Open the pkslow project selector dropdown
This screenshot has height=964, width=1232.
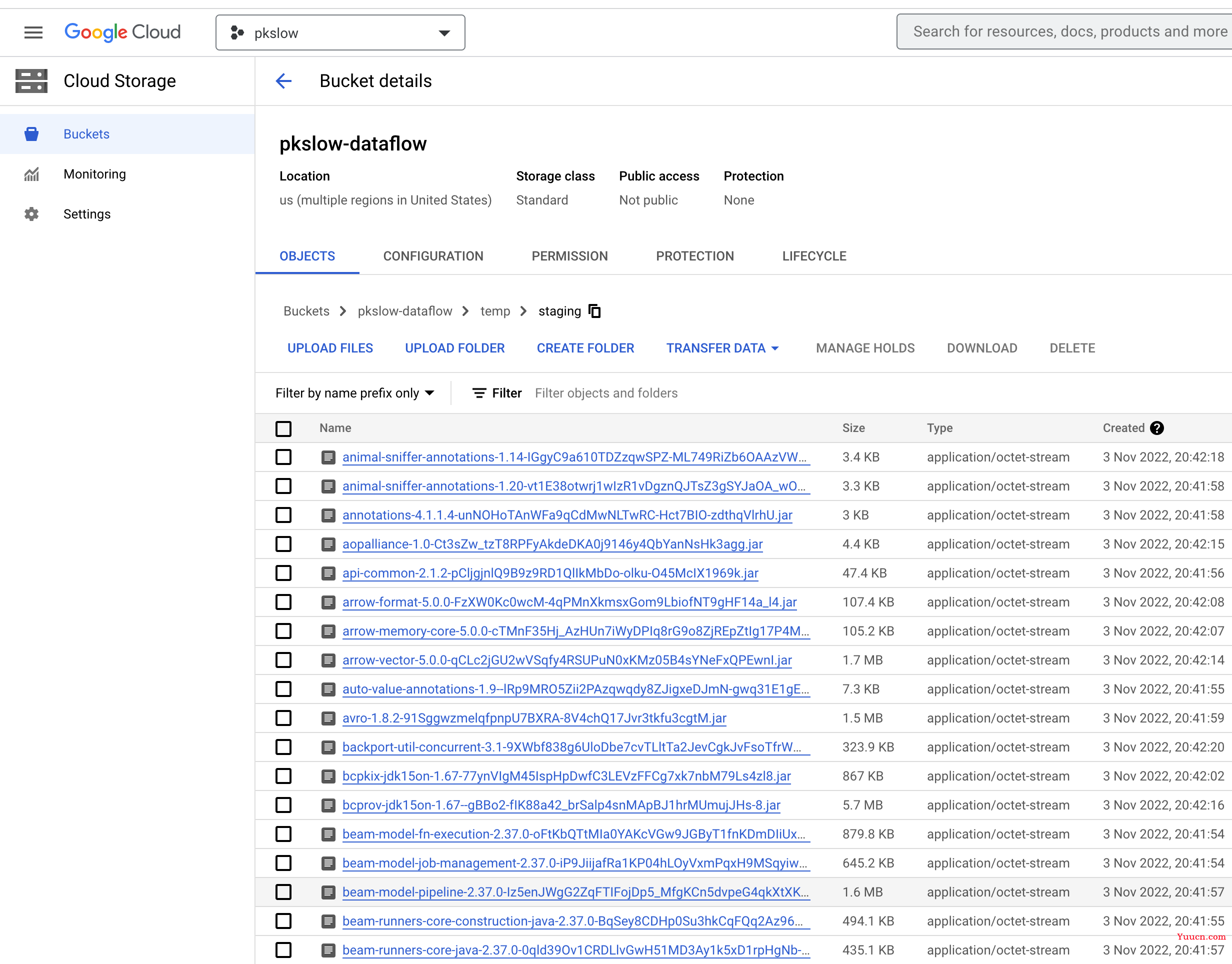coord(340,32)
